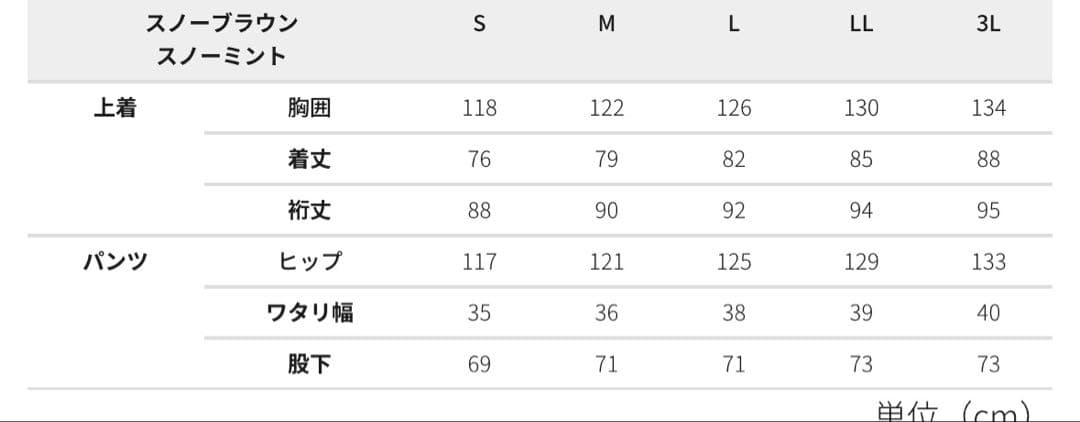Select the 裄丈 row label
The width and height of the screenshot is (1080, 422).
pyautogui.click(x=309, y=211)
